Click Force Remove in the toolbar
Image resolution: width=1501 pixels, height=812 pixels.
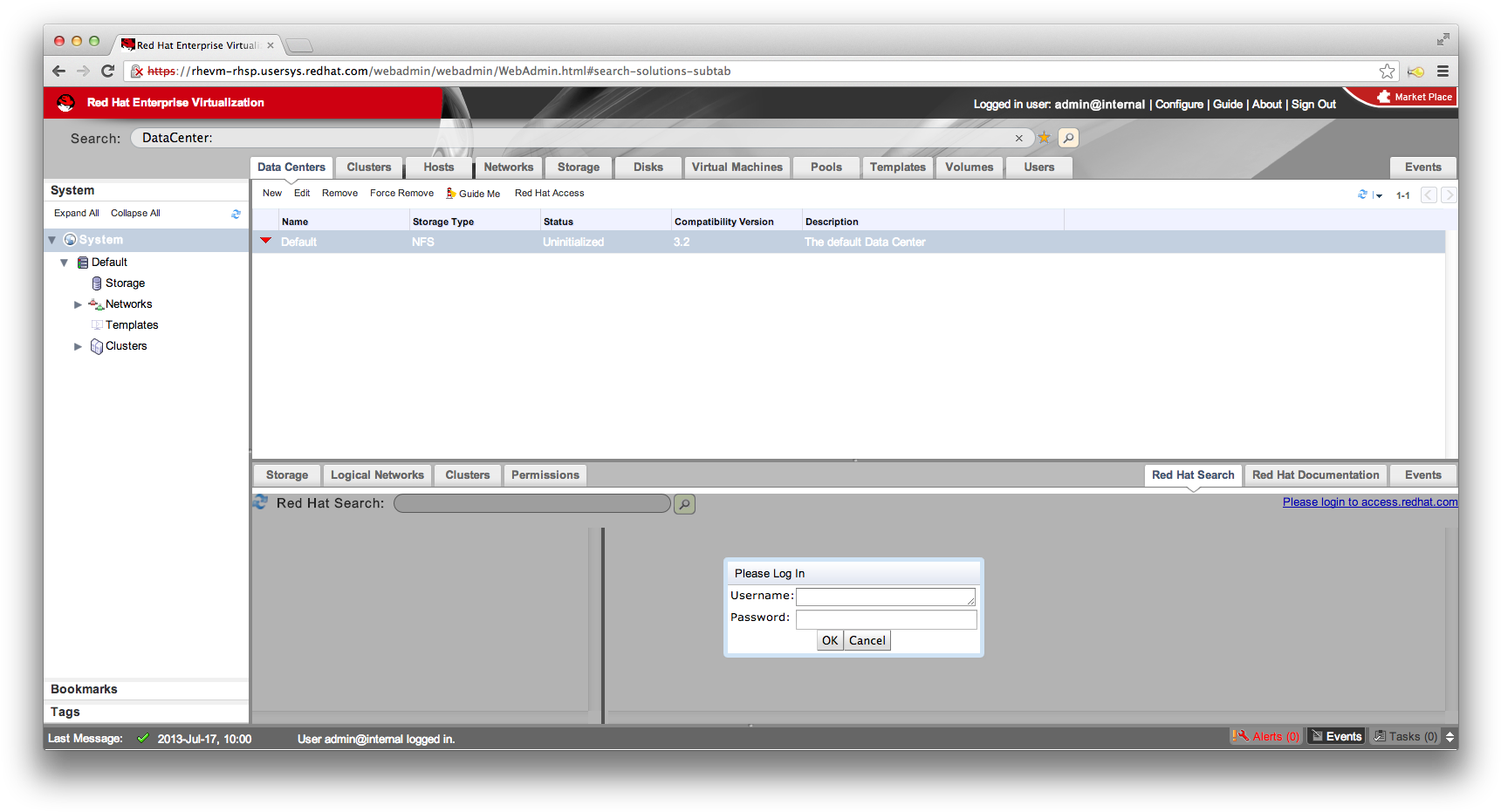tap(401, 194)
